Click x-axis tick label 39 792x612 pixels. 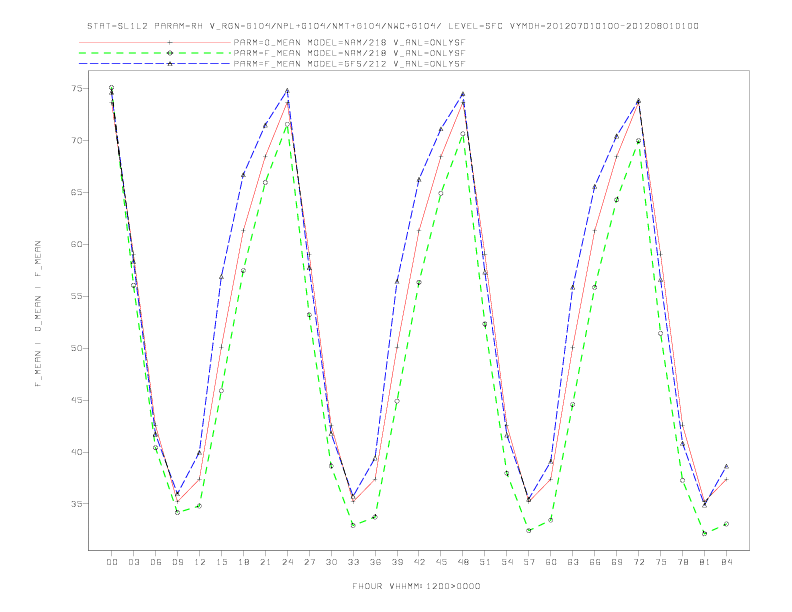[x=397, y=562]
